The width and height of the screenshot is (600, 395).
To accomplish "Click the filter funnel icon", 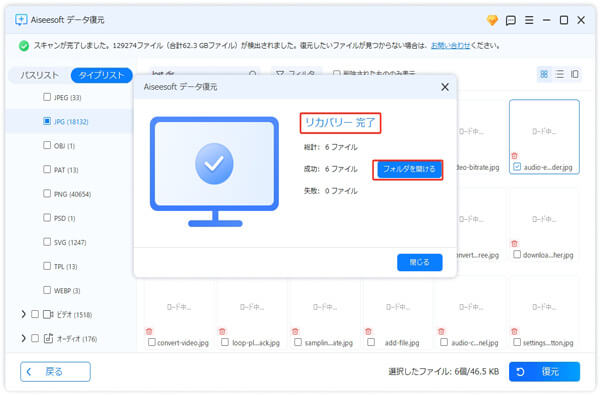I will [x=280, y=73].
